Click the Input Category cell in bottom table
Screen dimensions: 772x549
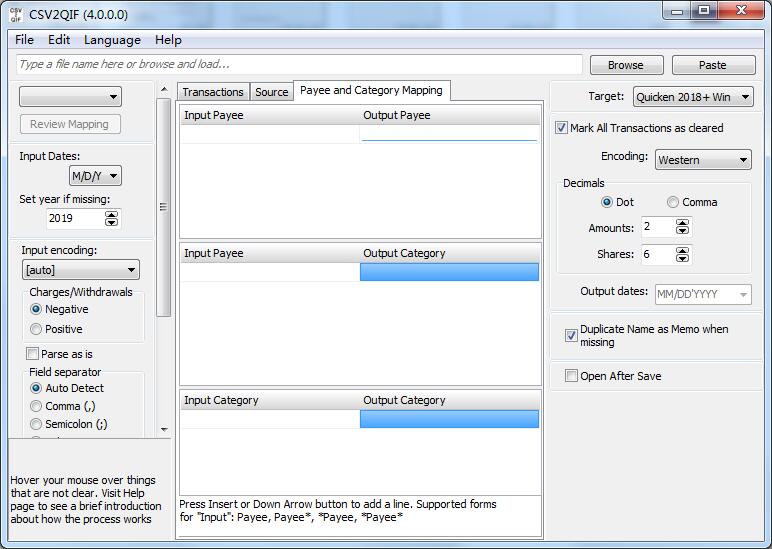tap(270, 419)
